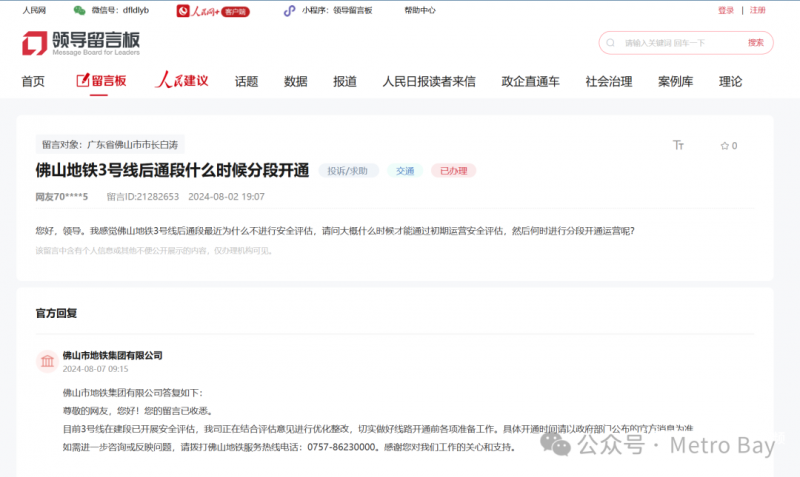
Task: Click the 领导留言板 site logo
Action: pyautogui.click(x=82, y=43)
